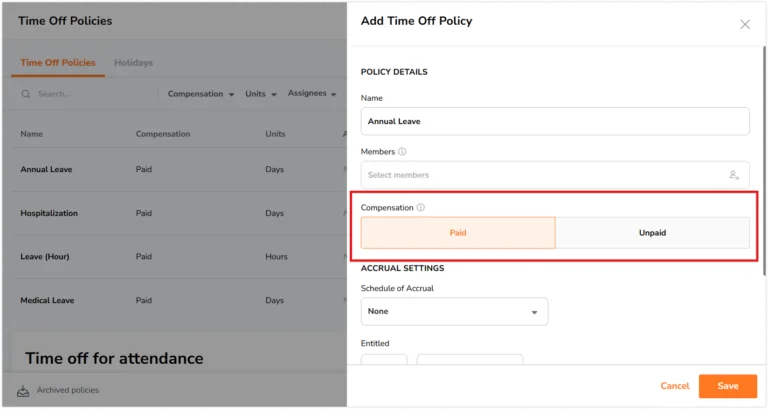Click the Archived policies tray icon
Screen dimensions: 768x409
point(23,390)
